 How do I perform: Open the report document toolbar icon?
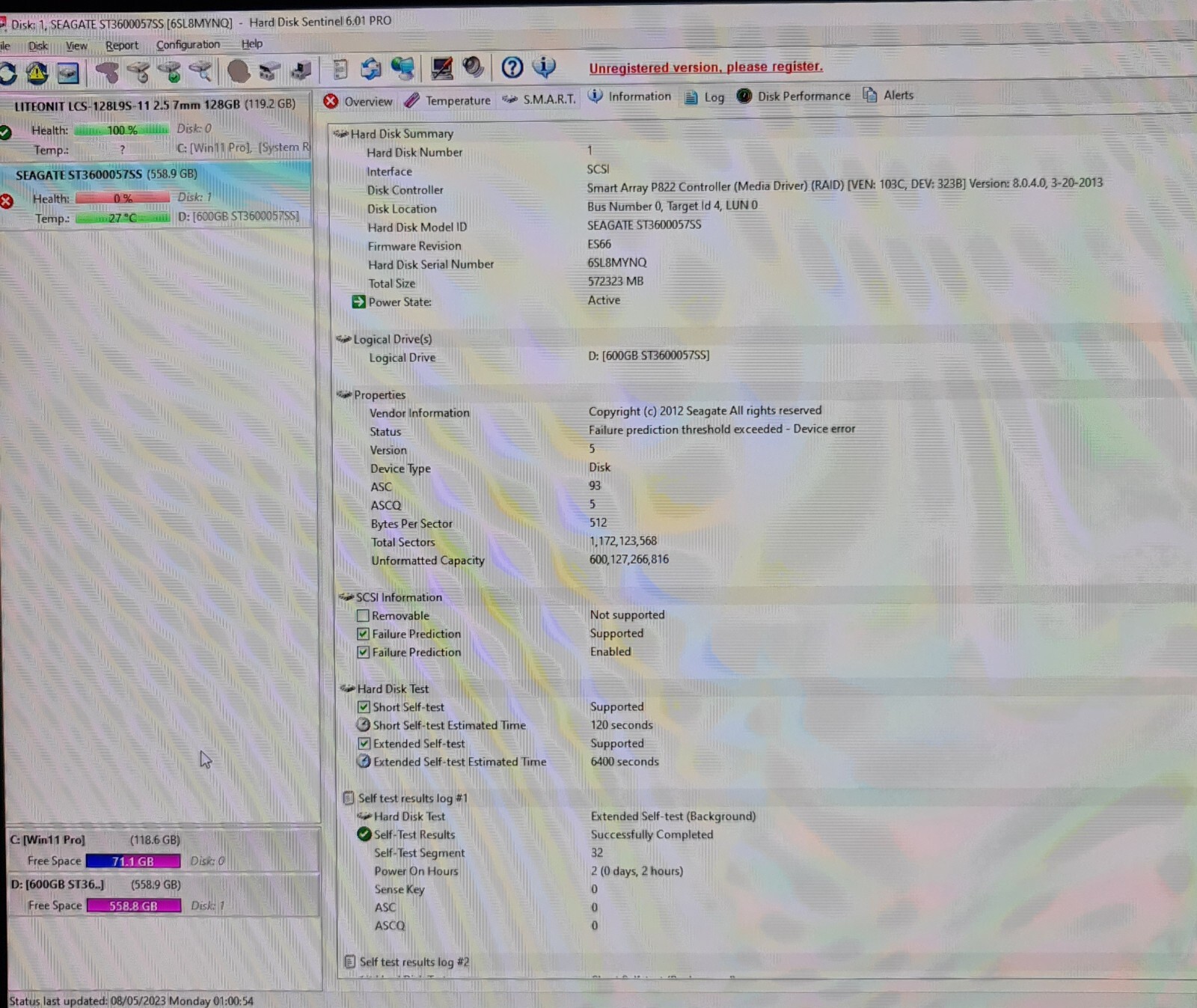click(340, 70)
